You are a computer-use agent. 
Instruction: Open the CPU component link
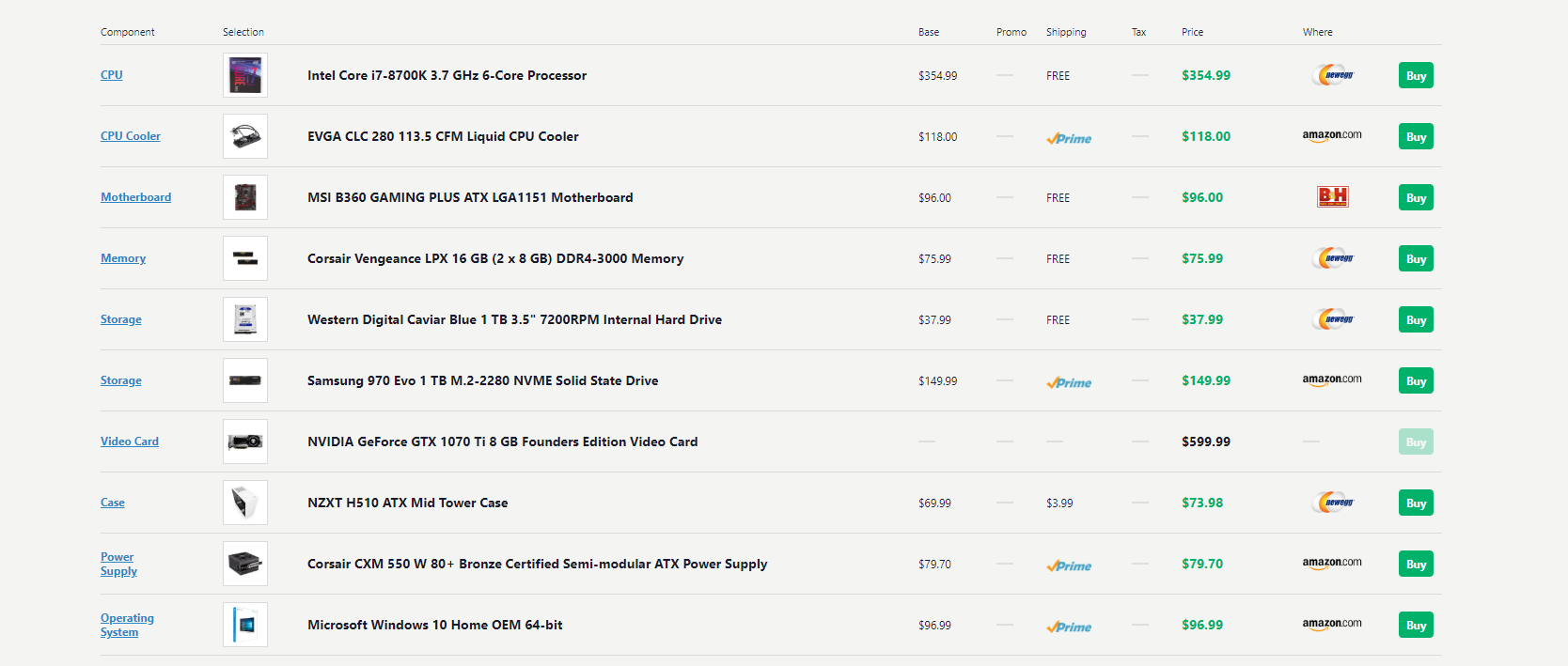[x=111, y=75]
